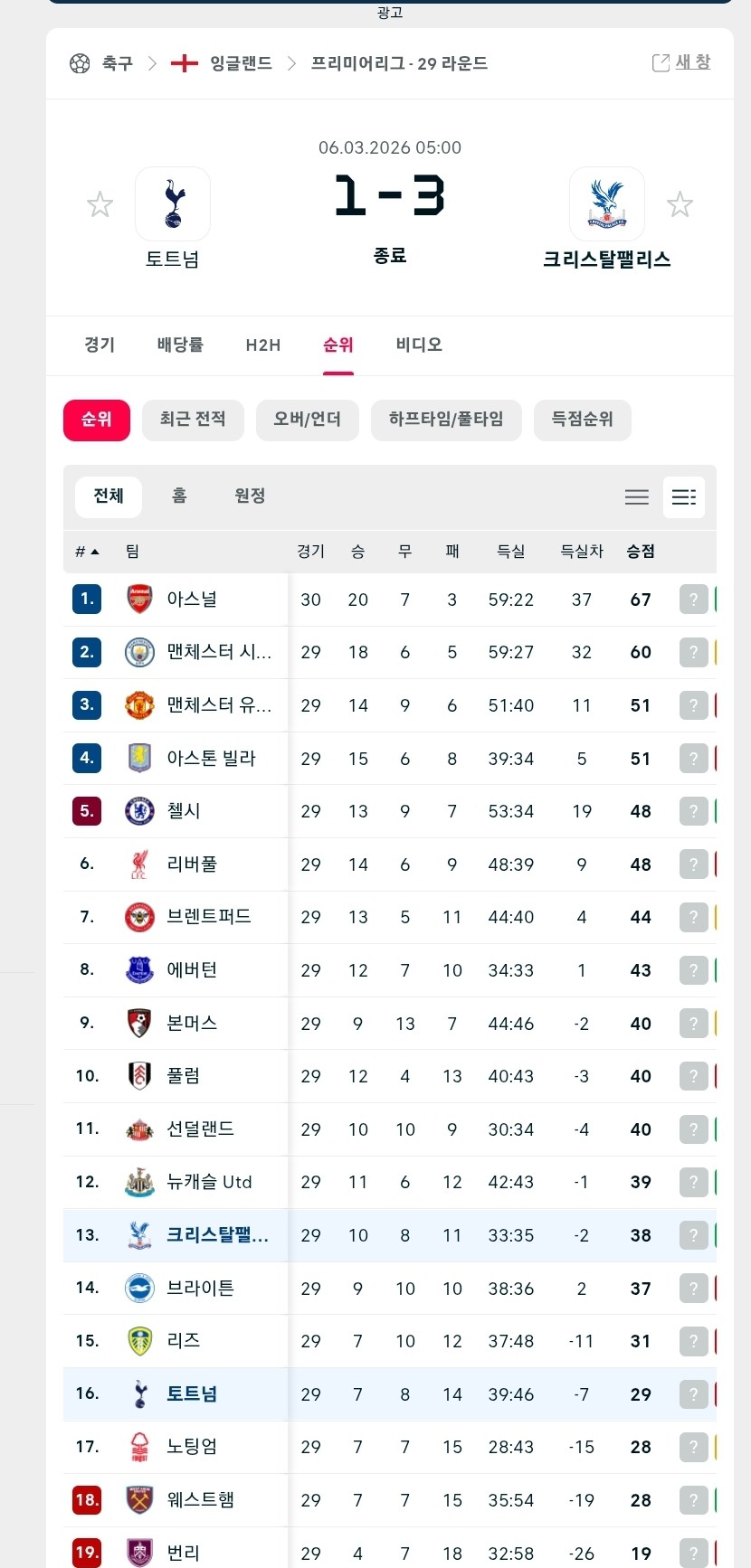Click the Arsenal logo in standings
This screenshot has width=751, height=1568.
click(139, 600)
